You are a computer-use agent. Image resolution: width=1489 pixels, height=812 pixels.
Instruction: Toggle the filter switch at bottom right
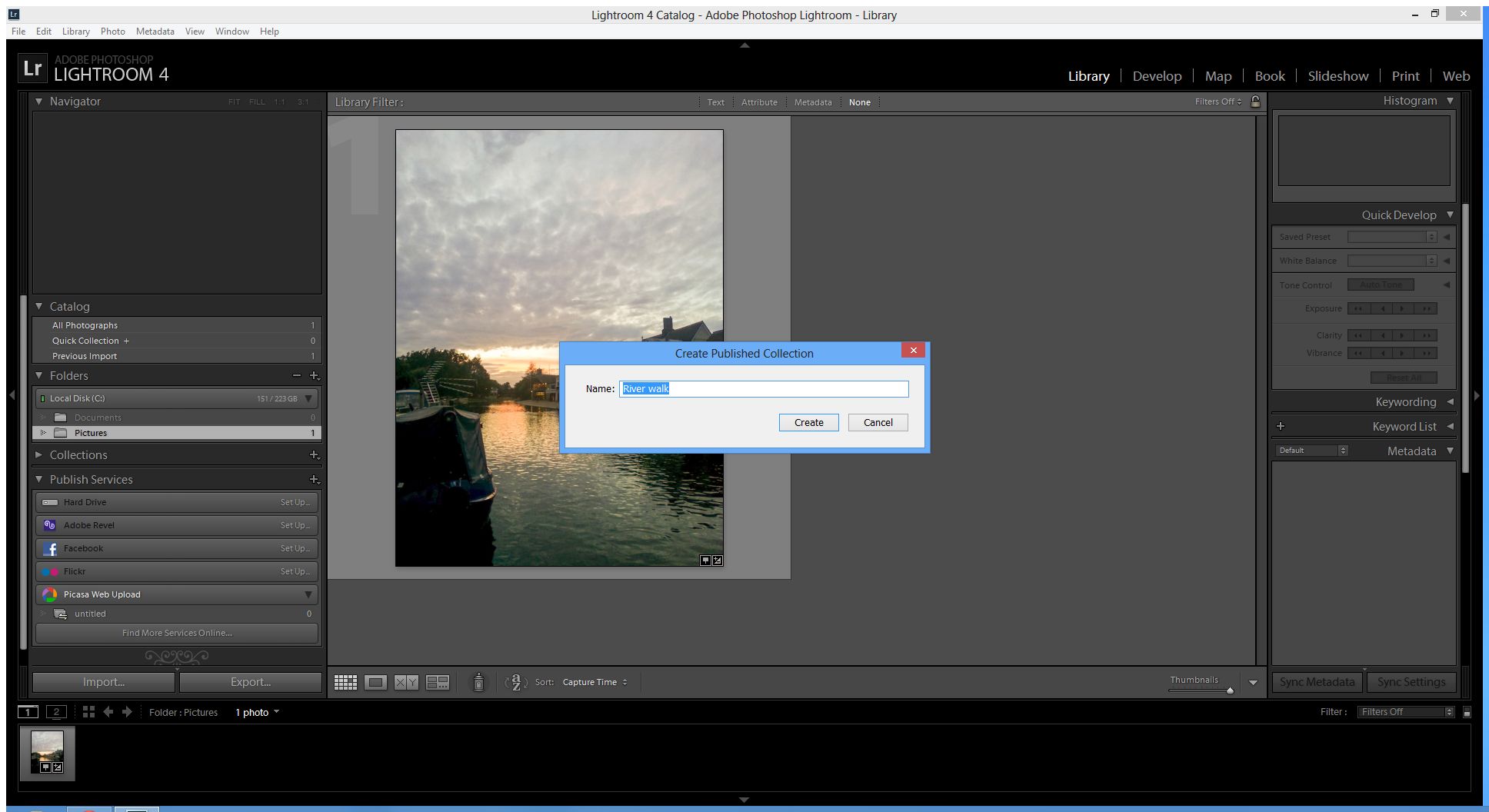click(x=1467, y=712)
